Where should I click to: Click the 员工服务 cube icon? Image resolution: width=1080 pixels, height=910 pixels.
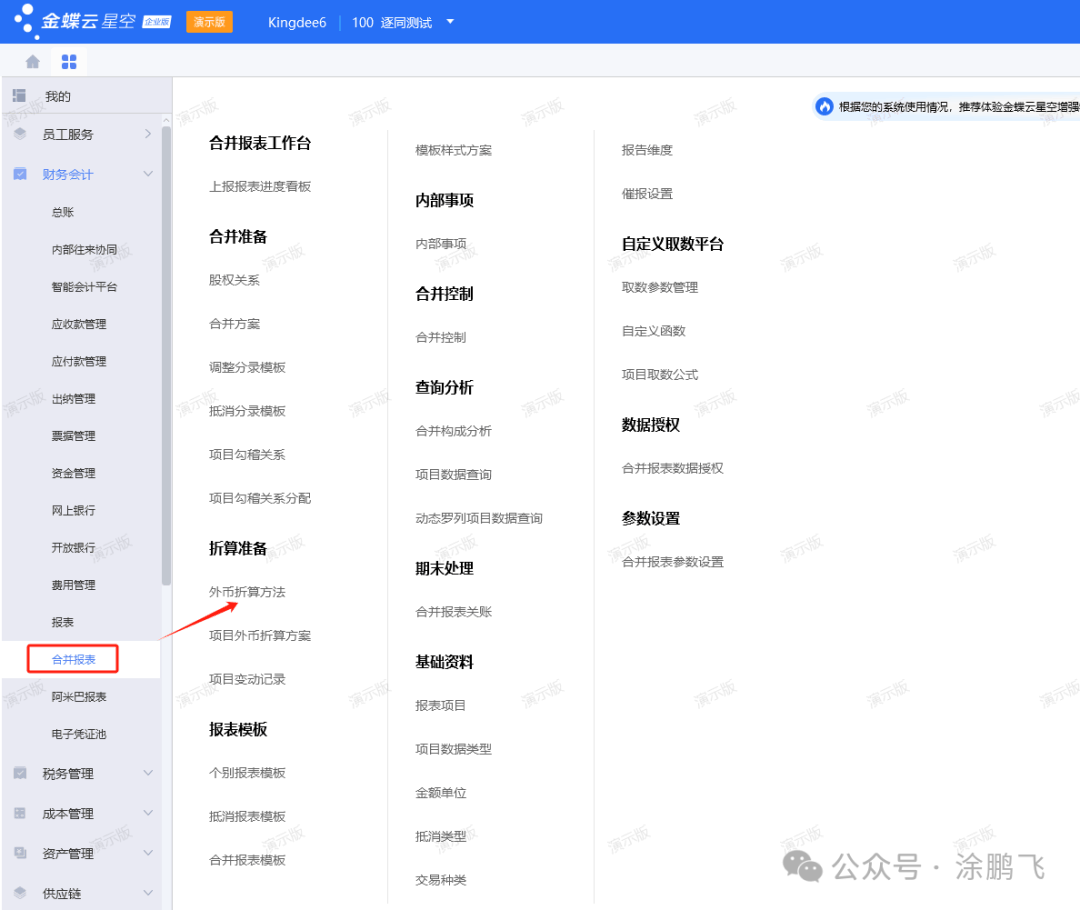[x=20, y=134]
